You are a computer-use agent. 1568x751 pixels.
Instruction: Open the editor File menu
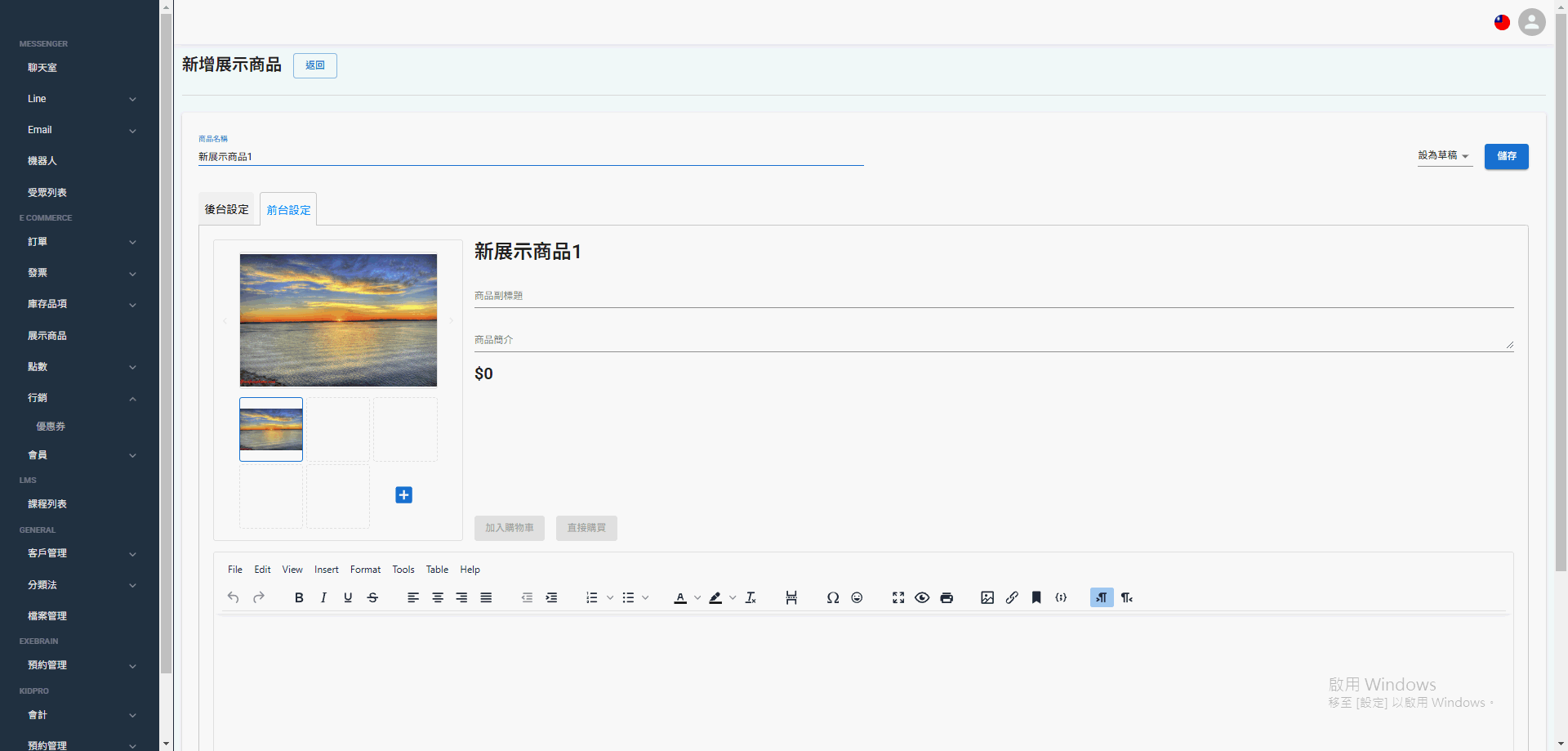pos(235,570)
